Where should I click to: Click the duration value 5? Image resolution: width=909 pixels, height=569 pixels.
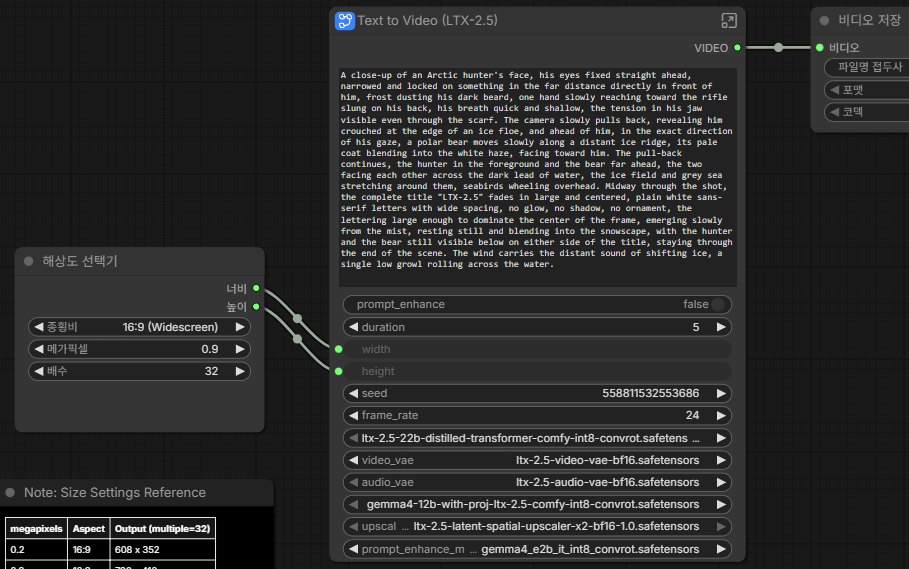[x=696, y=327]
